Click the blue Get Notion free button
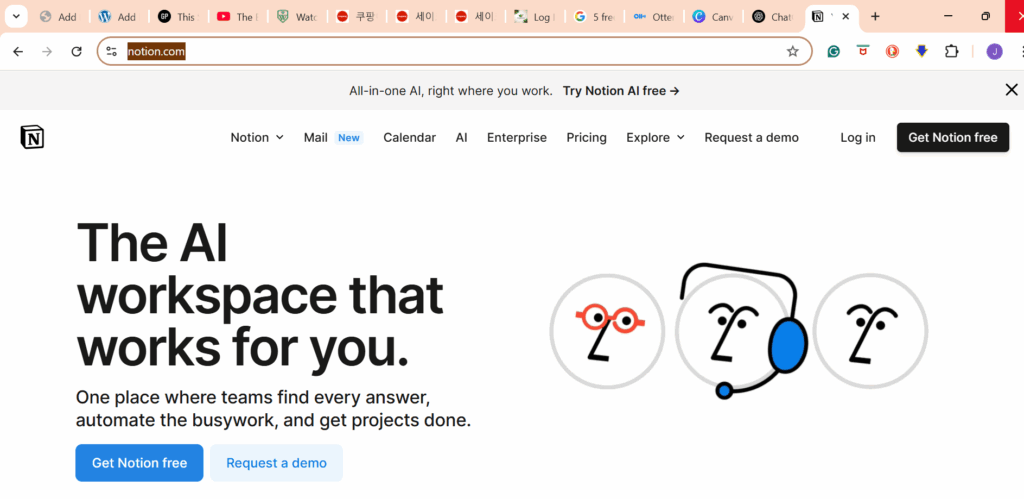 pyautogui.click(x=139, y=462)
